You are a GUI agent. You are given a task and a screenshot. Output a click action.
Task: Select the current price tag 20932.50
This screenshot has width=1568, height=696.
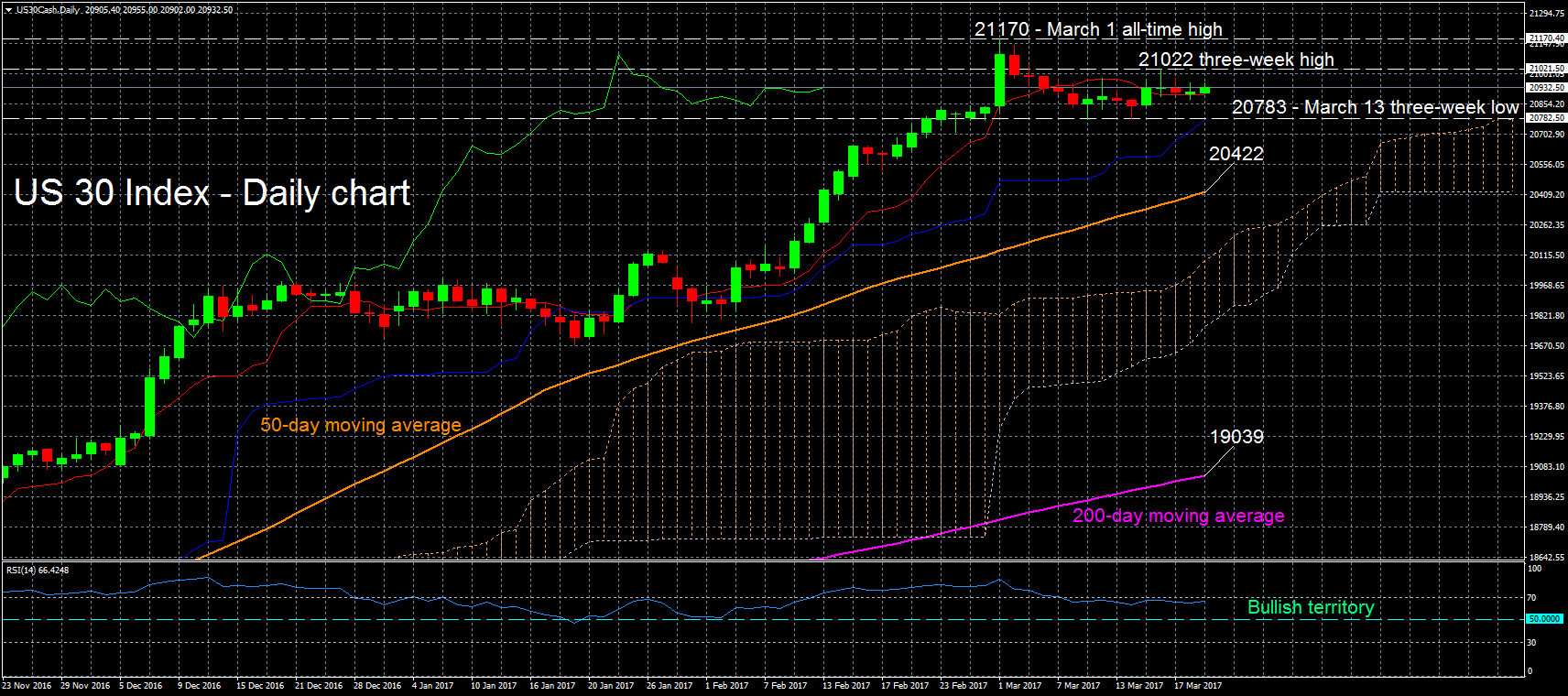1547,88
